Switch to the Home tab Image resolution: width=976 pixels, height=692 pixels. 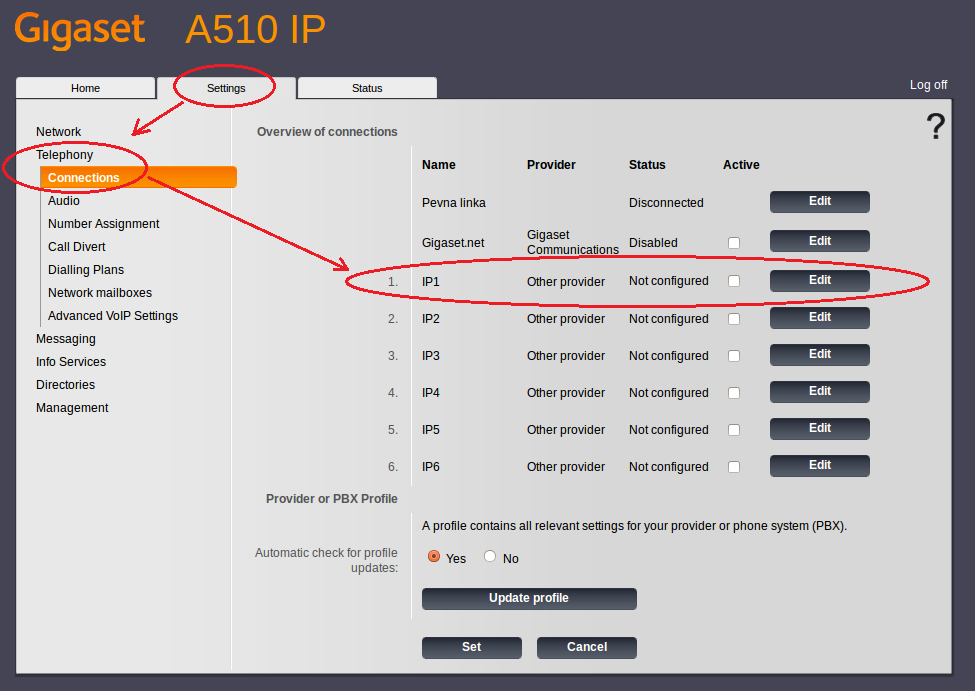tap(86, 88)
